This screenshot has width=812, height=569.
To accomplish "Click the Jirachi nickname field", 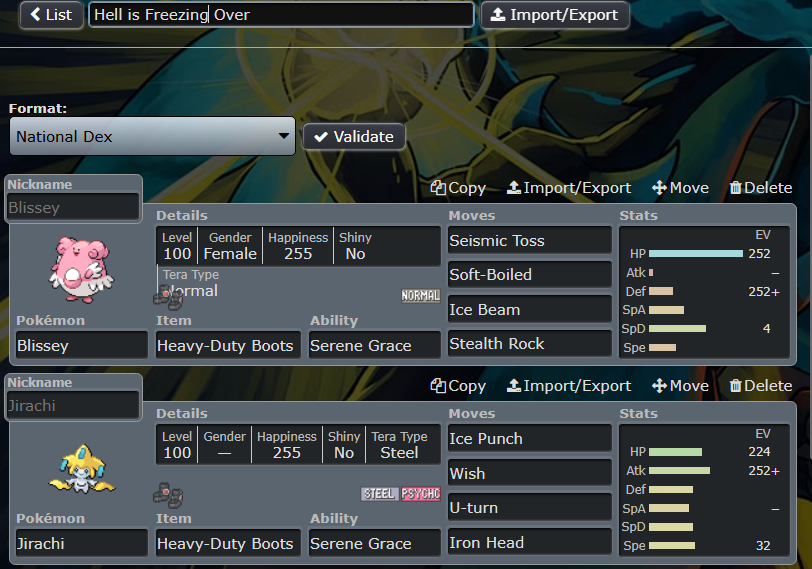I will pyautogui.click(x=73, y=405).
